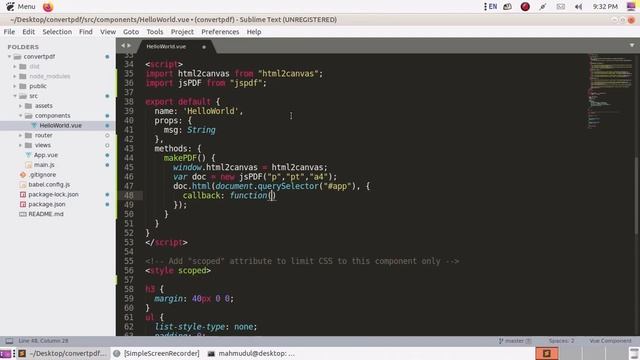
Task: Change indentation via Spaces: 2
Action: [561, 341]
